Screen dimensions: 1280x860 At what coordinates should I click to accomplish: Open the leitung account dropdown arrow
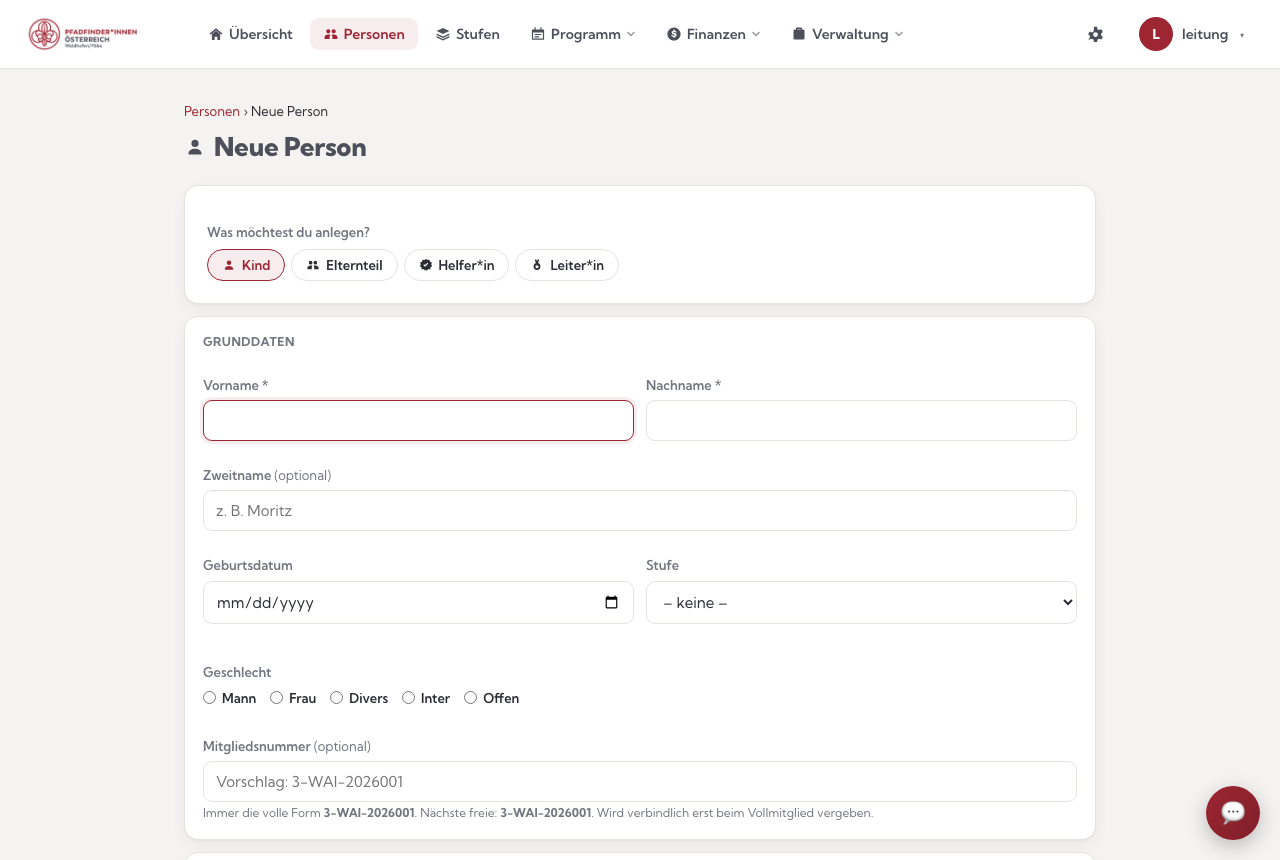(1242, 35)
